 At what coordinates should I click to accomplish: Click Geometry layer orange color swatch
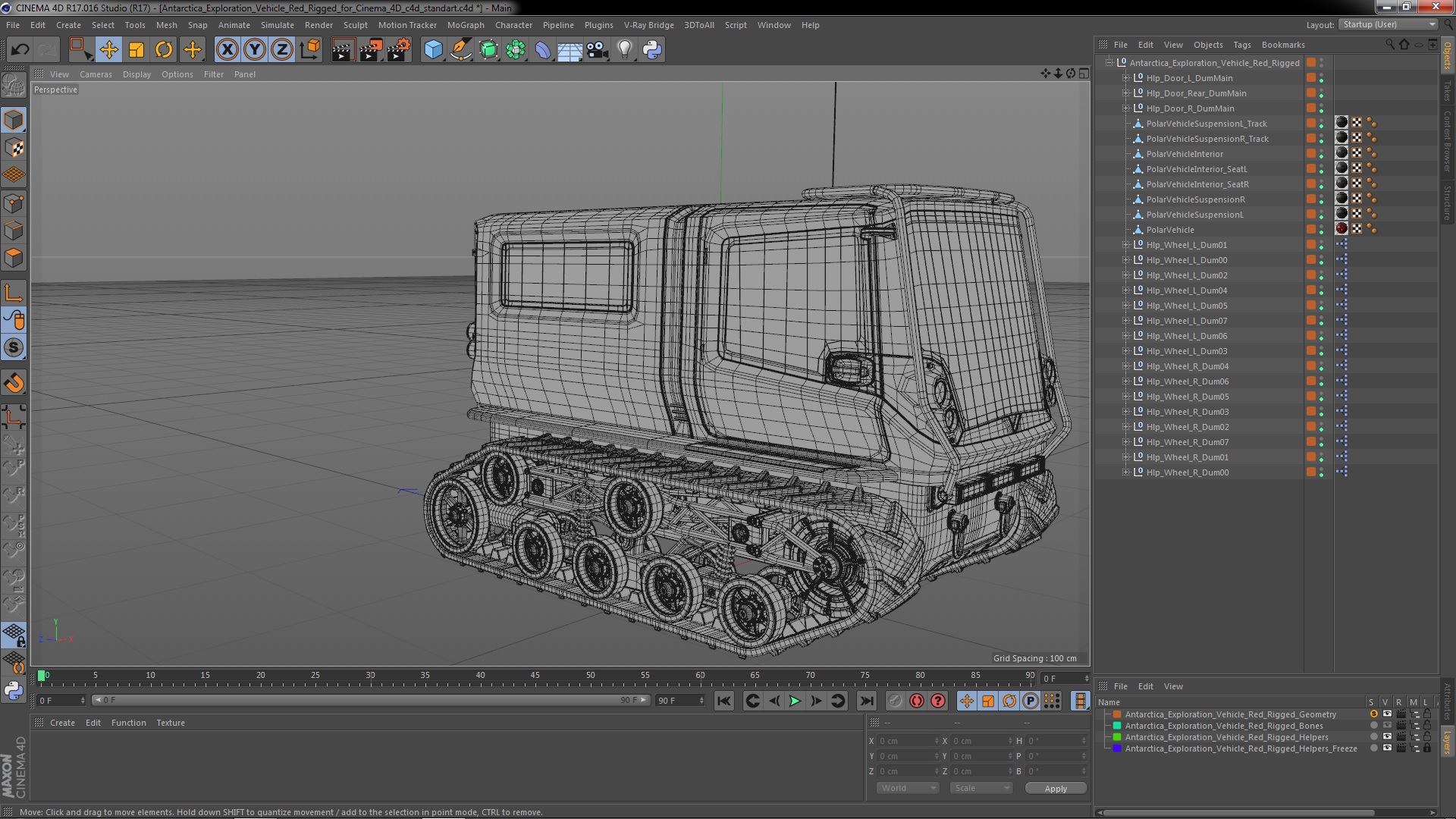[1117, 714]
